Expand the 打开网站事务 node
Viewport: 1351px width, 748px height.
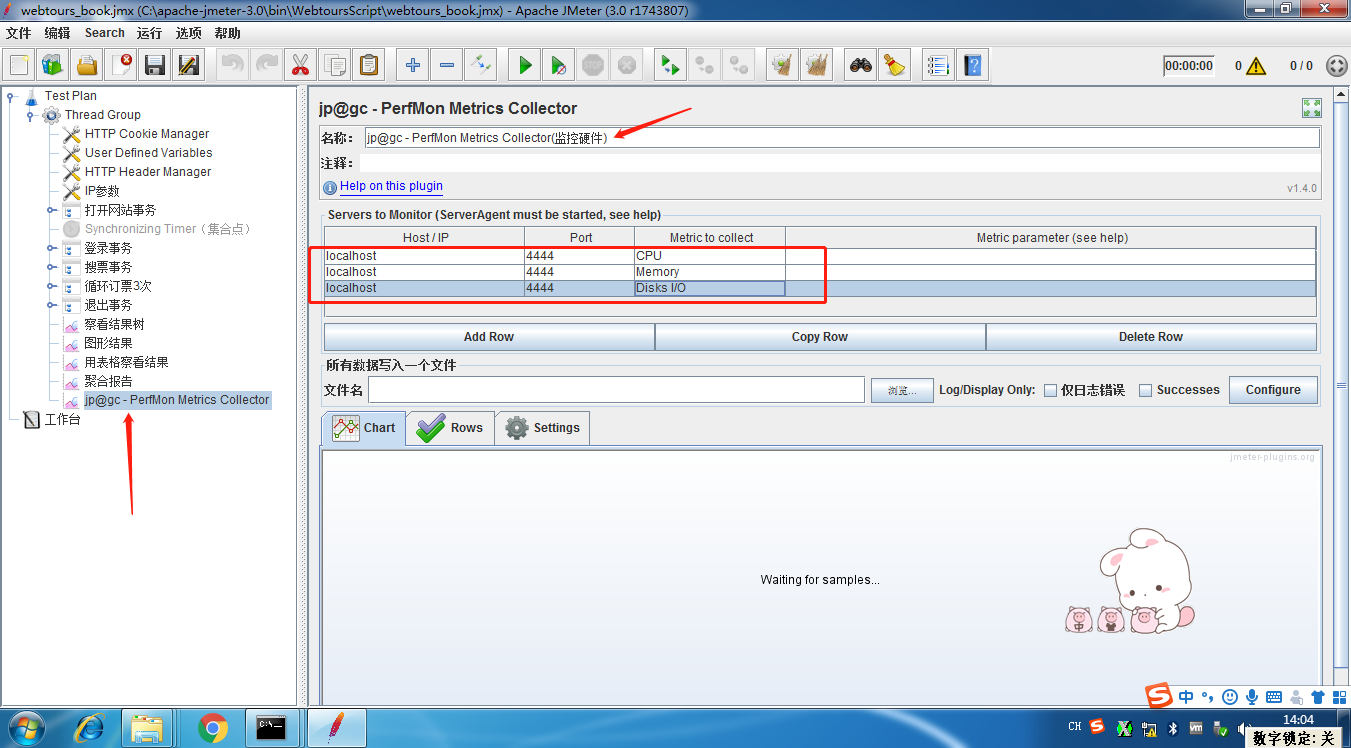[51, 210]
